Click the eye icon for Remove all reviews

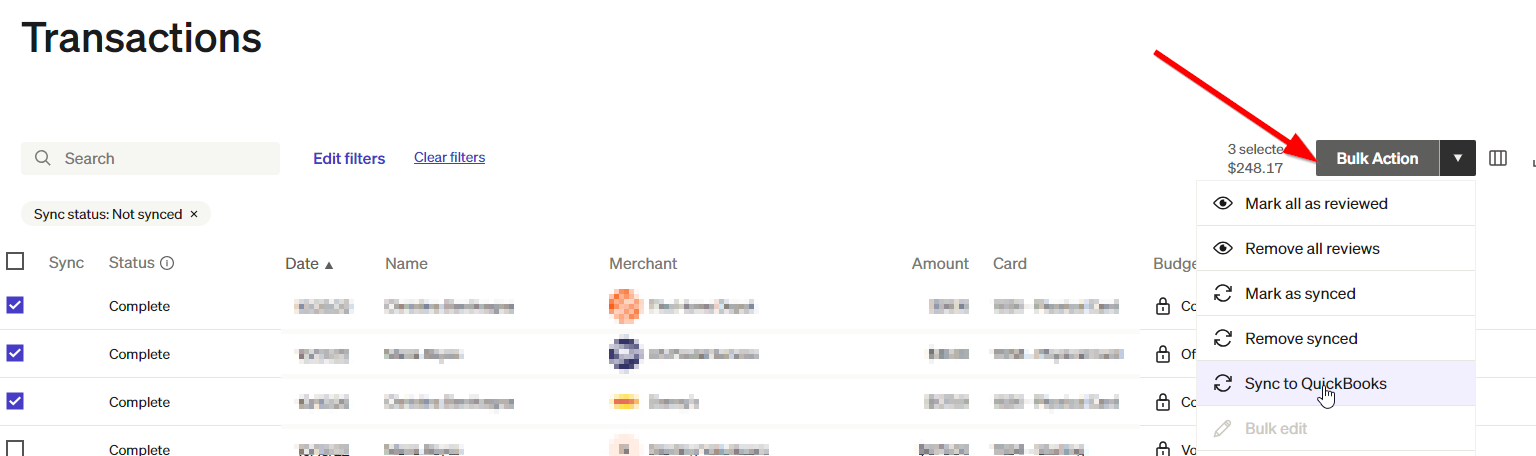click(1222, 248)
